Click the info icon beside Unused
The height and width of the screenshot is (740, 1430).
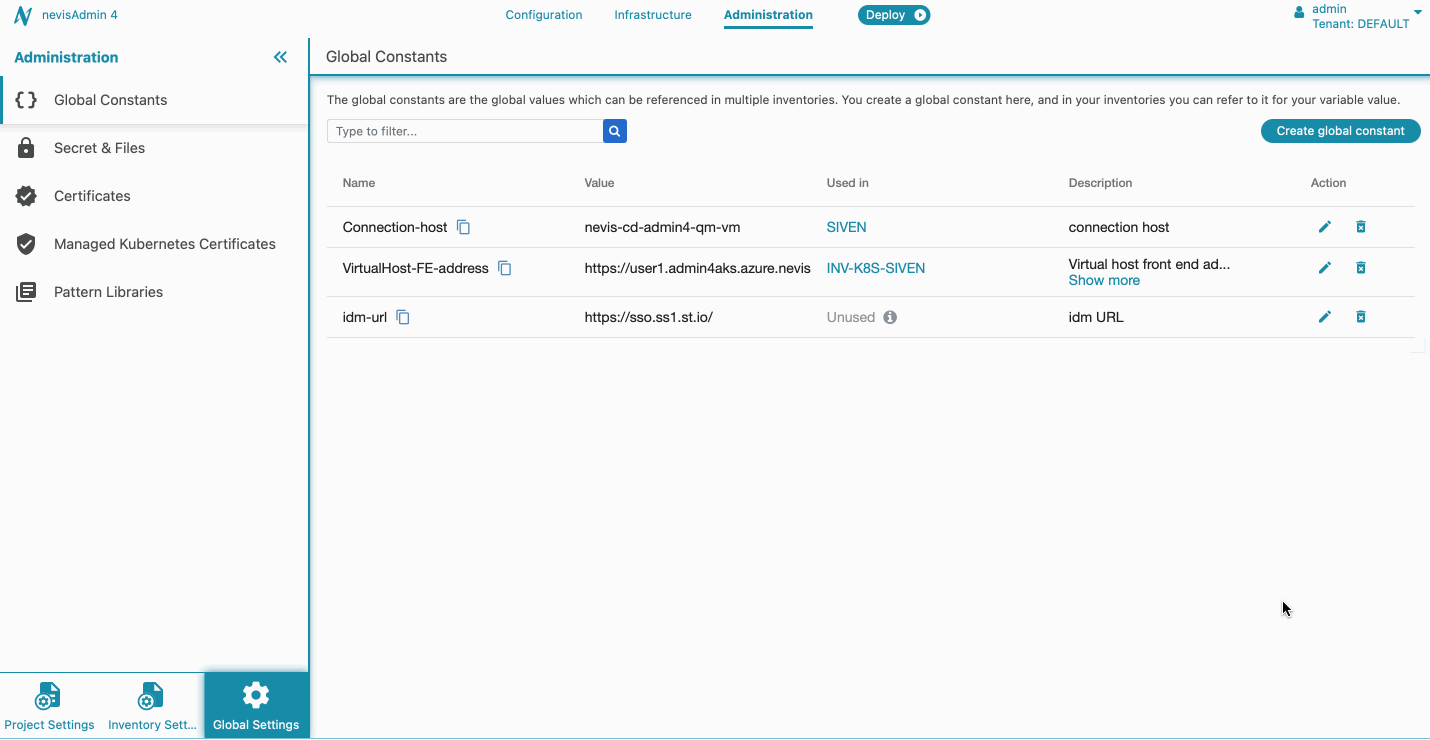point(890,317)
